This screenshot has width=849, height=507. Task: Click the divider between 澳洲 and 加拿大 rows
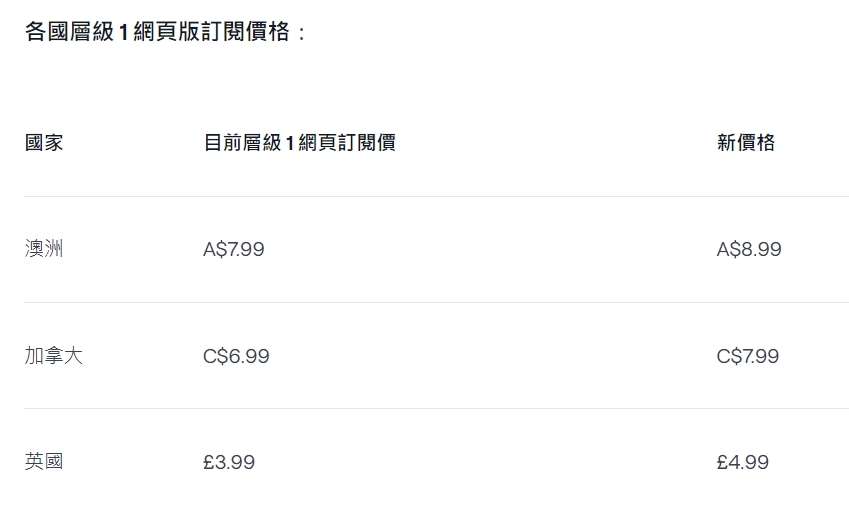coord(436,302)
